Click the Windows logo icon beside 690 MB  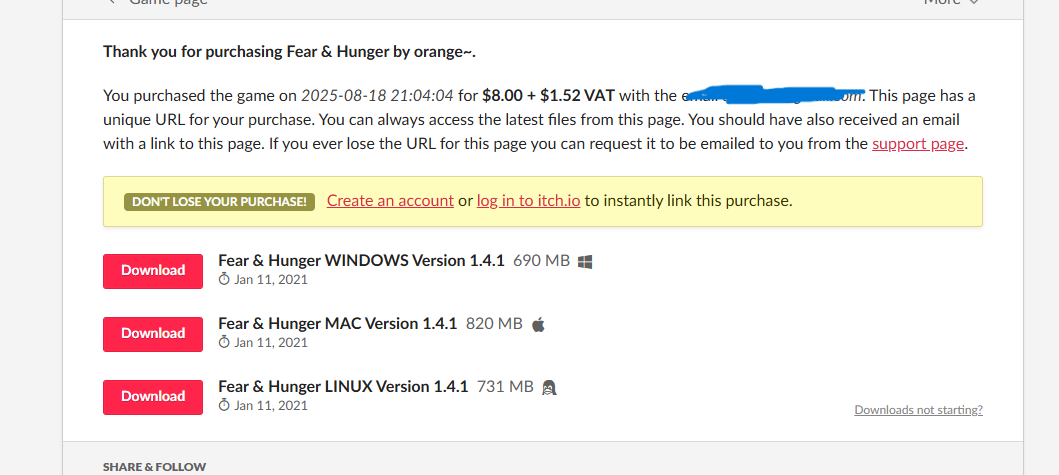click(586, 261)
